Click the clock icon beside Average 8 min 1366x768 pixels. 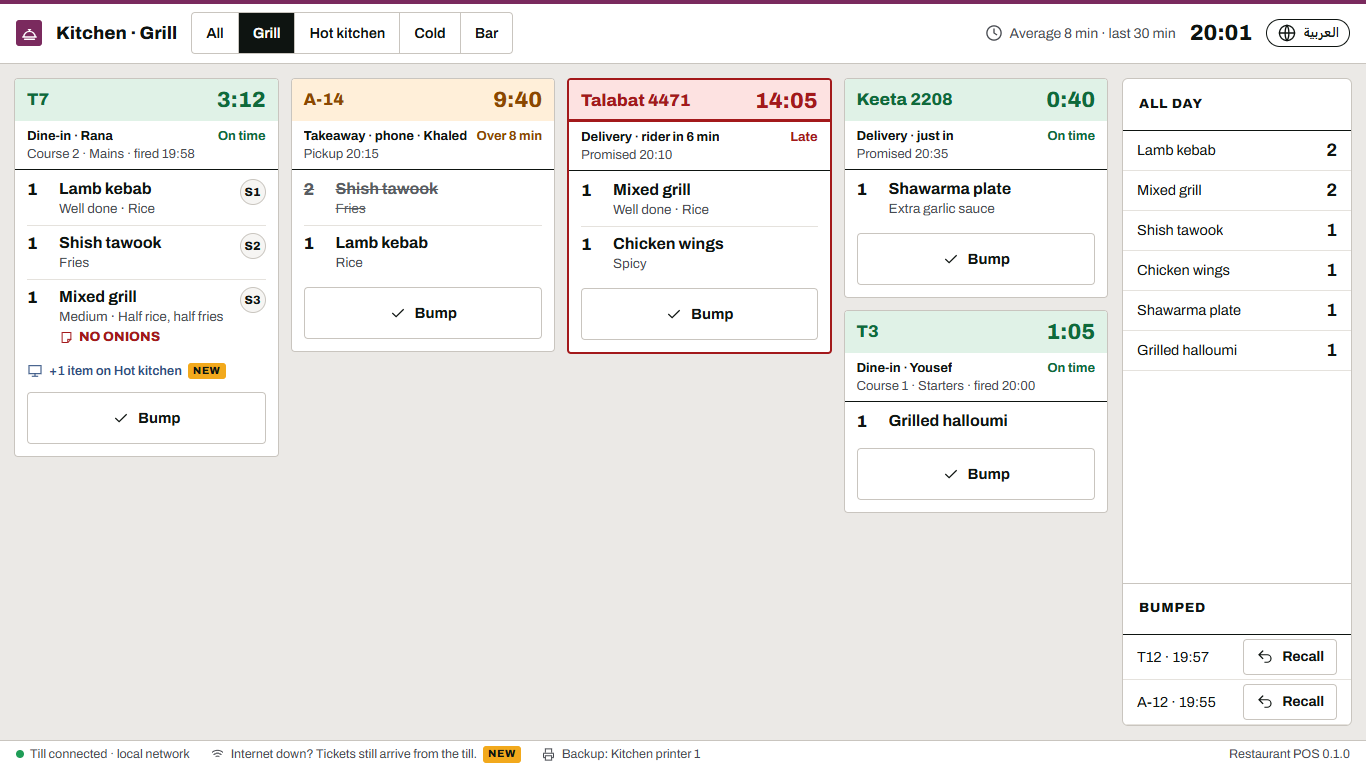(994, 33)
